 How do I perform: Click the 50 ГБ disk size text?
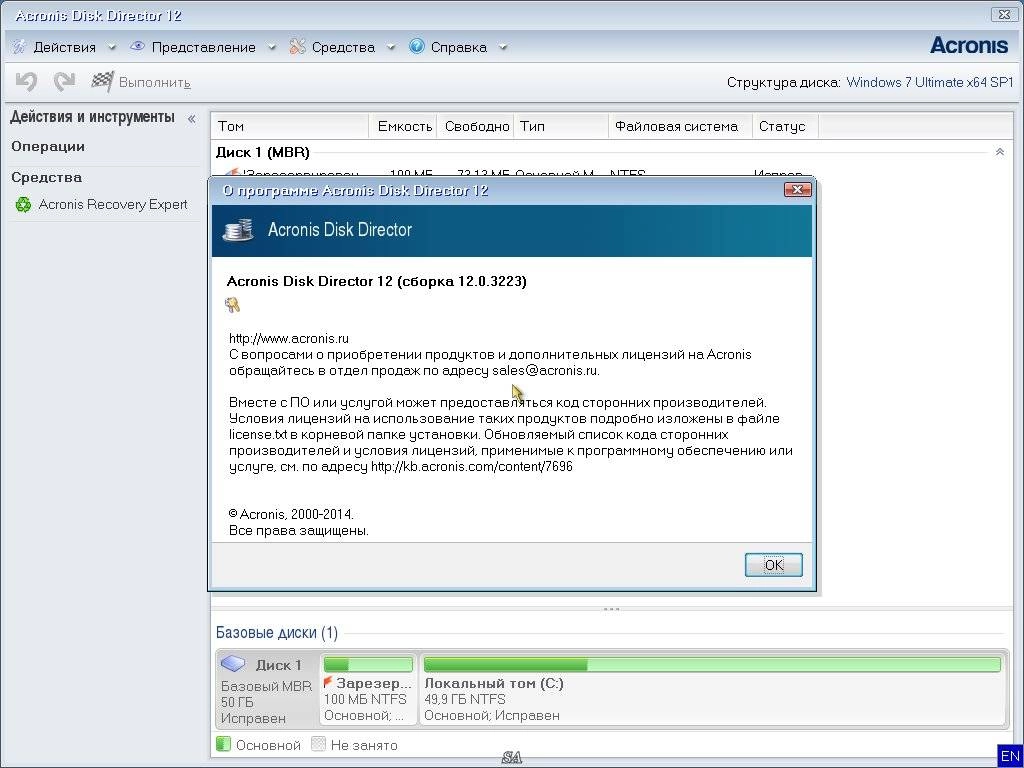point(237,702)
